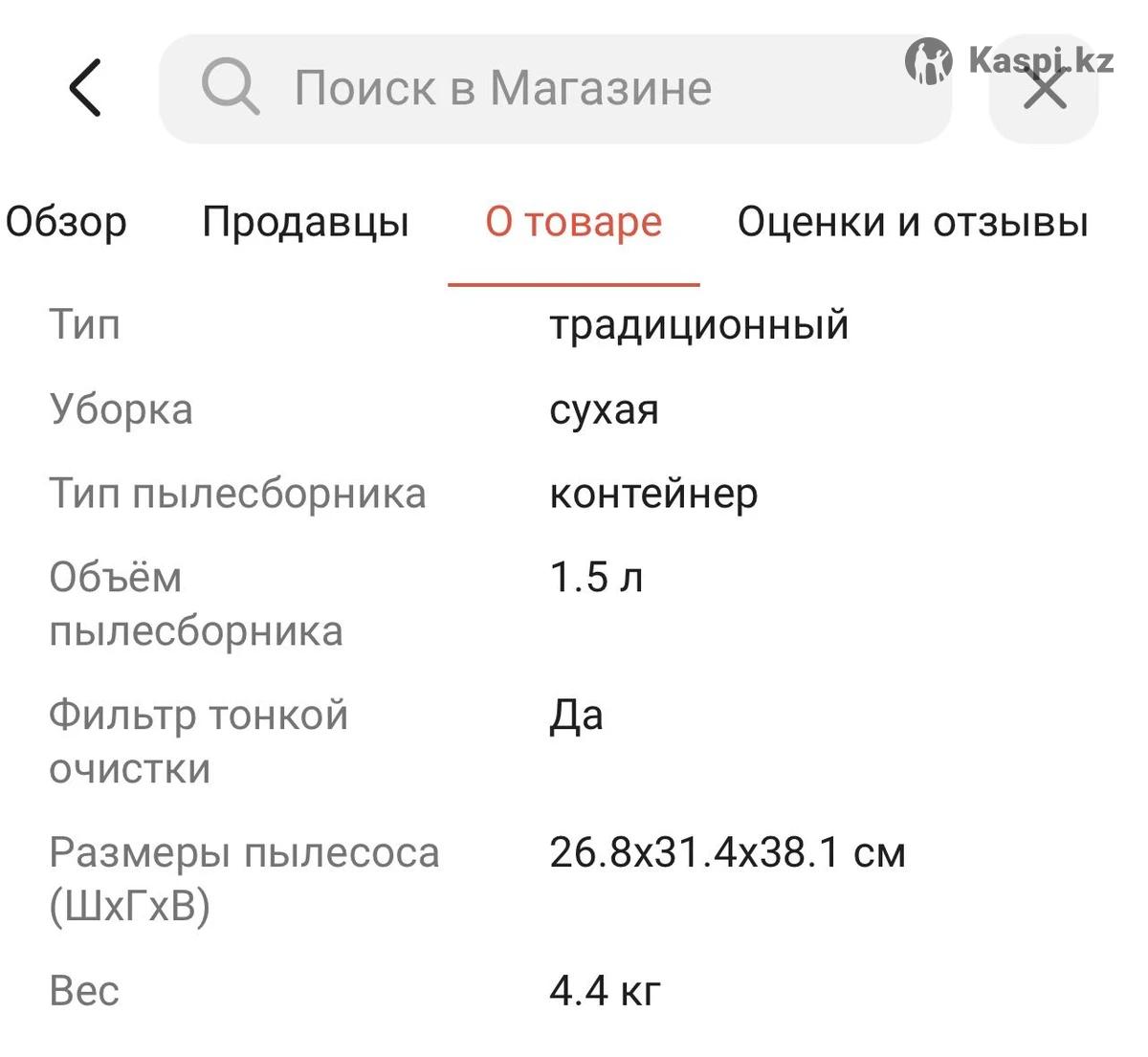Tap the Kaspi.kz watermark text
Image resolution: width=1148 pixels, height=1057 pixels.
pos(1041,60)
